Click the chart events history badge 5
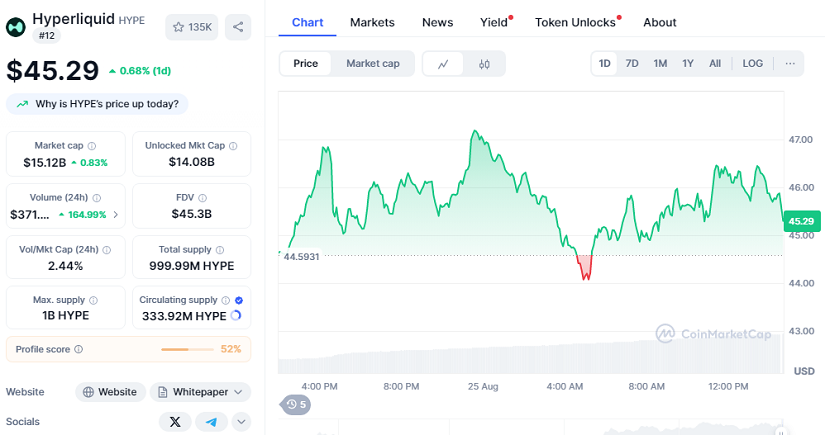 [x=296, y=404]
